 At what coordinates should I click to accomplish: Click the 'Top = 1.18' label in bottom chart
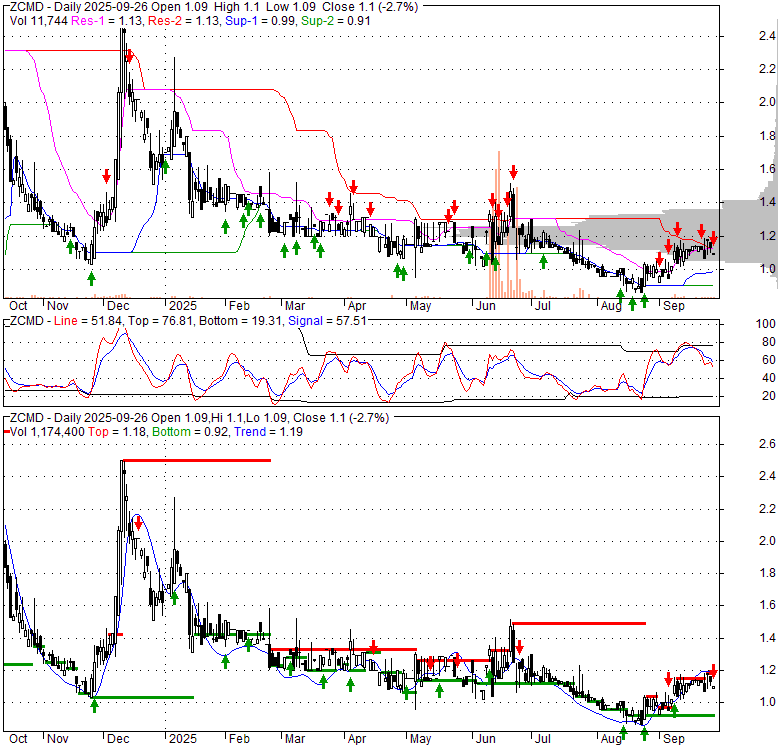(117, 432)
